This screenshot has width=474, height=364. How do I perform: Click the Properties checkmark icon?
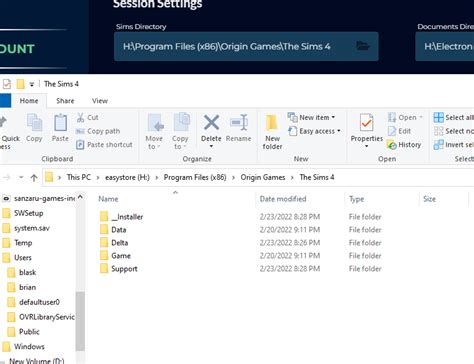pyautogui.click(x=366, y=122)
